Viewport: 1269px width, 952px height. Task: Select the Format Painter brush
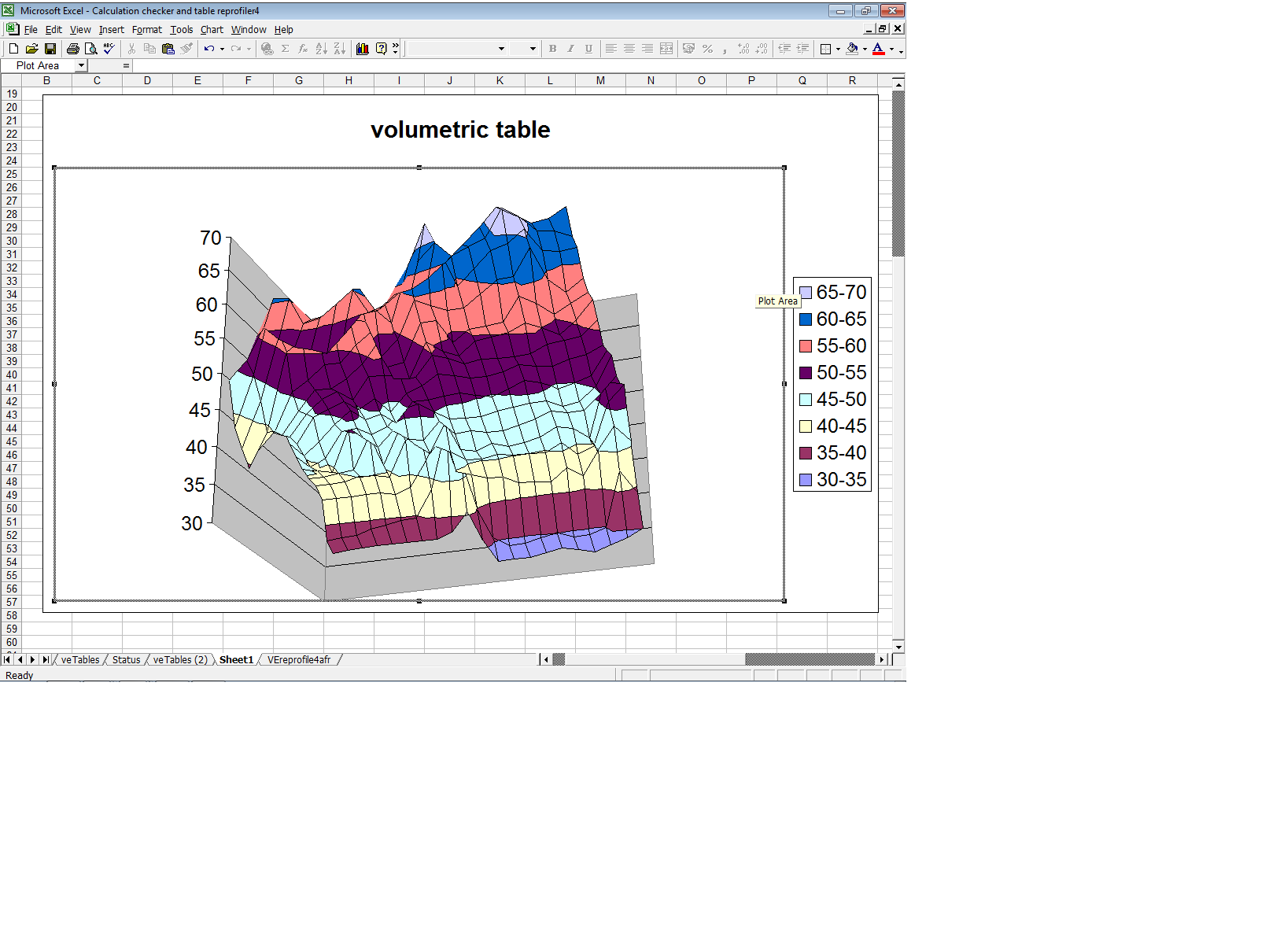click(186, 49)
